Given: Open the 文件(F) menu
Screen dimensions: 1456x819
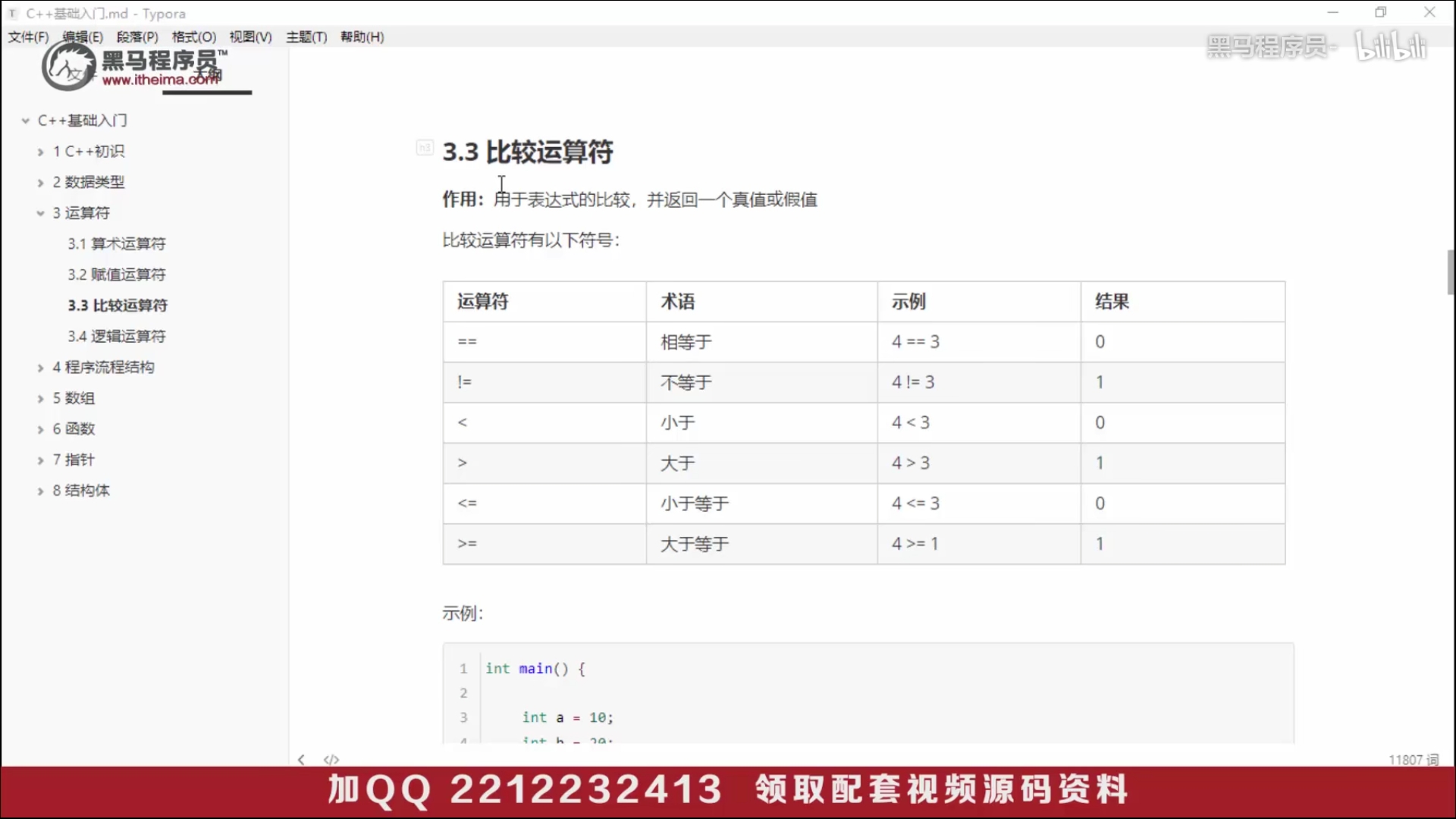Looking at the screenshot, I should click(27, 36).
